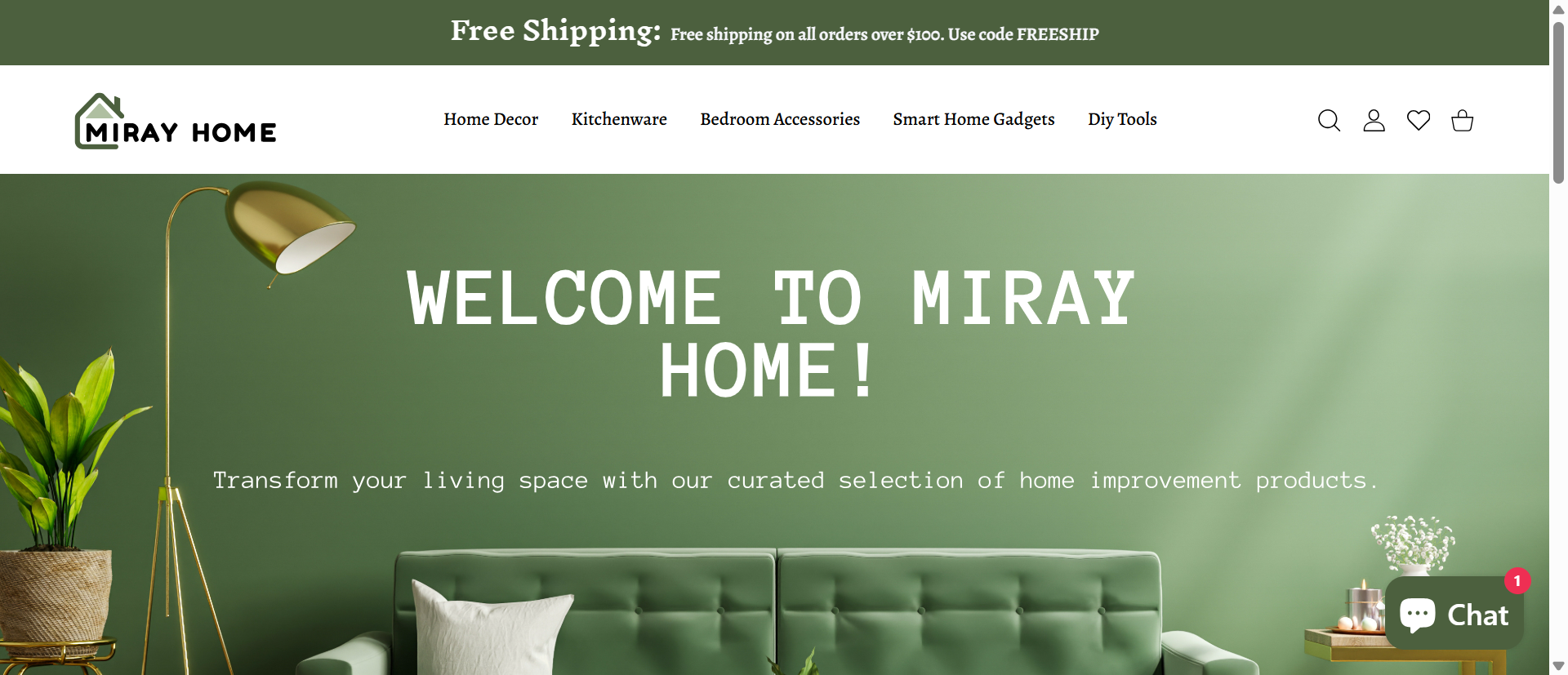Open the Kitchenware menu

619,119
